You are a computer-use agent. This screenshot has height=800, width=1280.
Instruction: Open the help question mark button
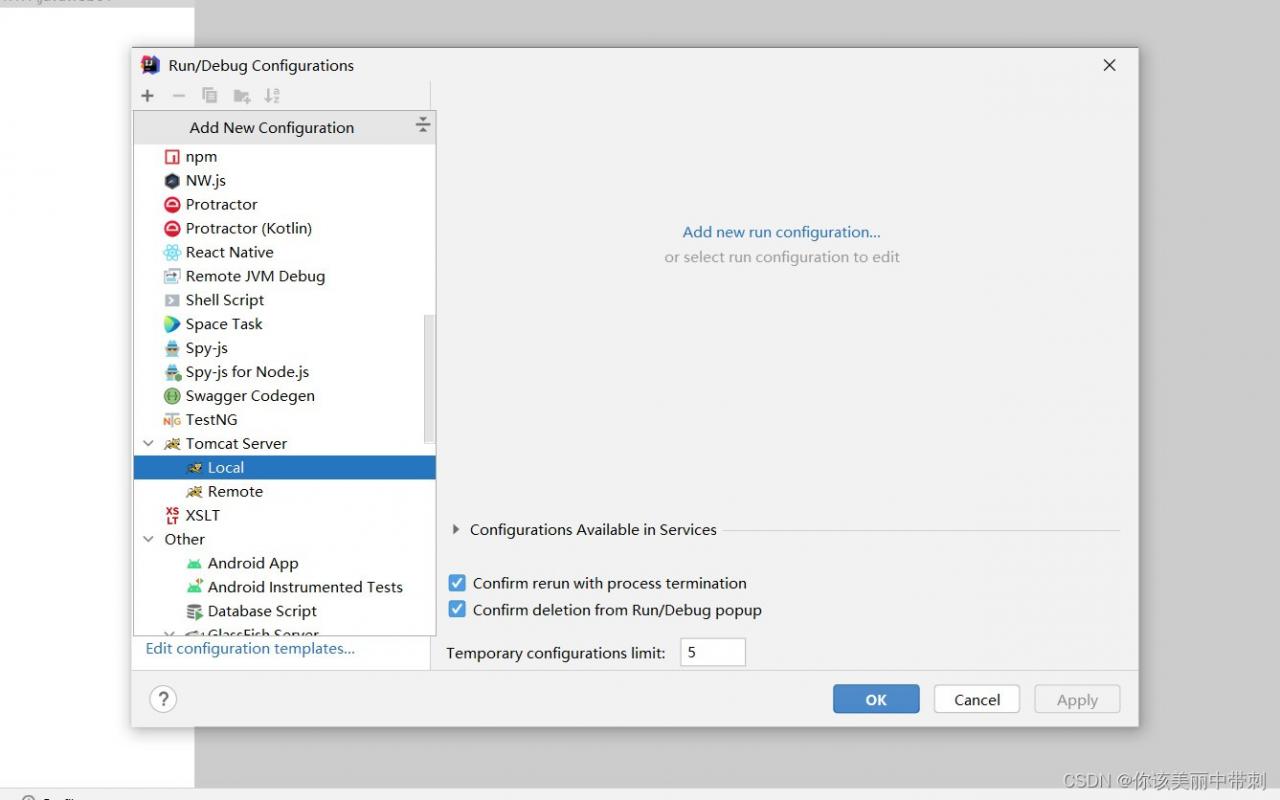163,699
